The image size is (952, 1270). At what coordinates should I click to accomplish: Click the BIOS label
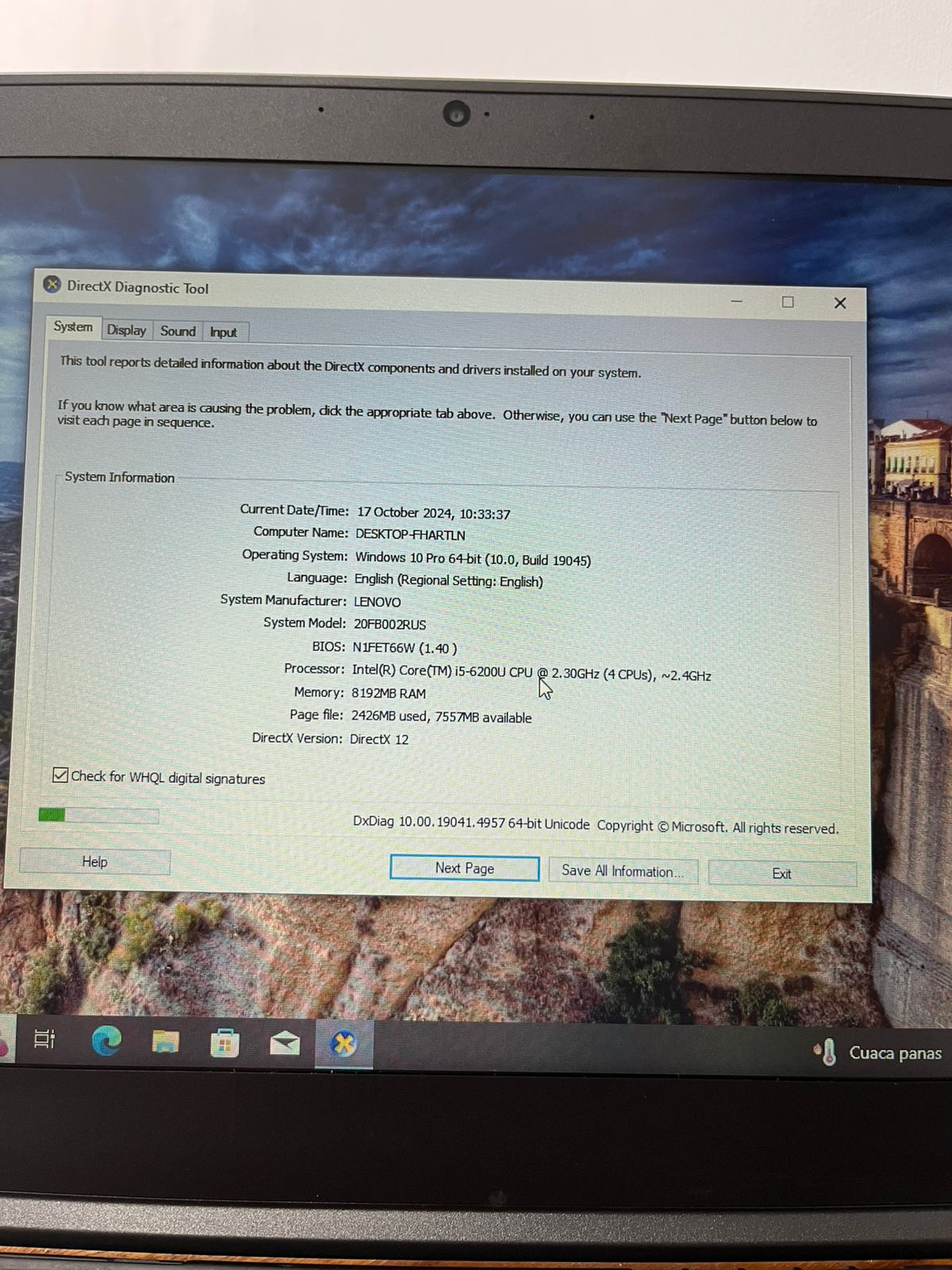328,646
